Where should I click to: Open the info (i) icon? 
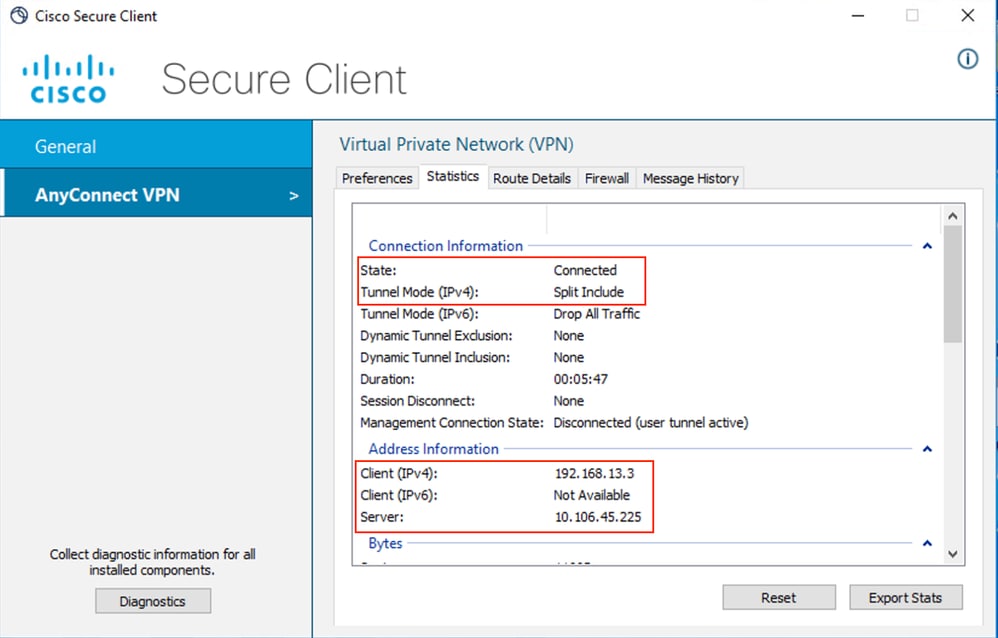tap(967, 59)
